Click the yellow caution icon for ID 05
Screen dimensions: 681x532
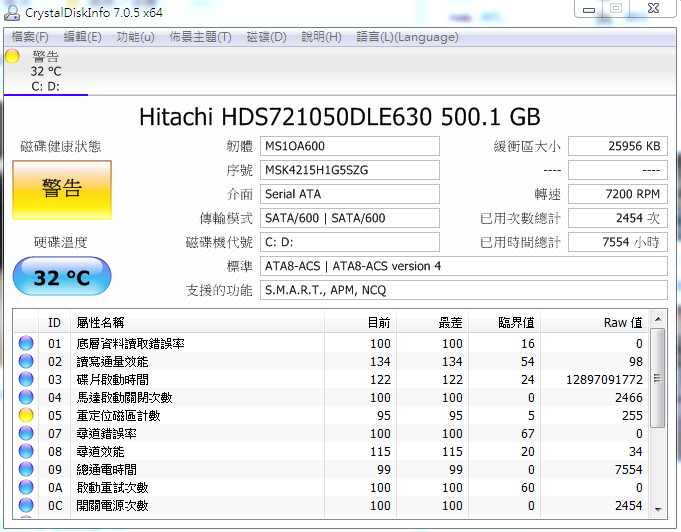coord(26,415)
